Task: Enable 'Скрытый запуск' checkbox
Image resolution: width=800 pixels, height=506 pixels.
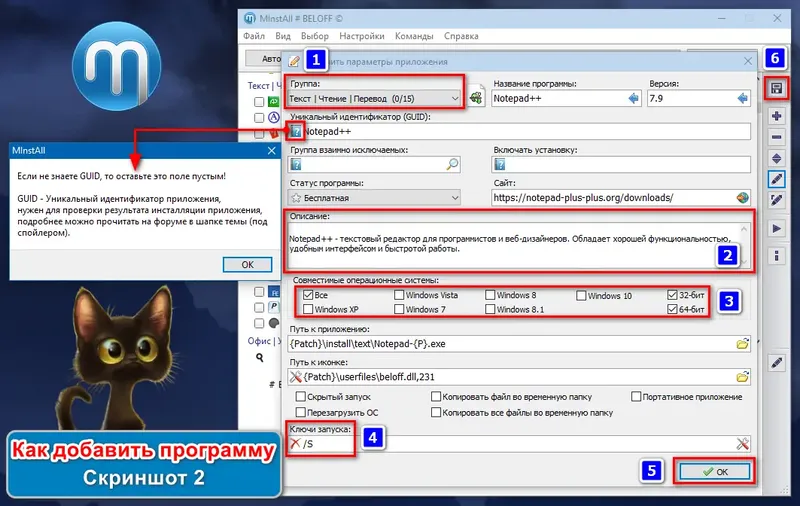Action: click(x=301, y=396)
